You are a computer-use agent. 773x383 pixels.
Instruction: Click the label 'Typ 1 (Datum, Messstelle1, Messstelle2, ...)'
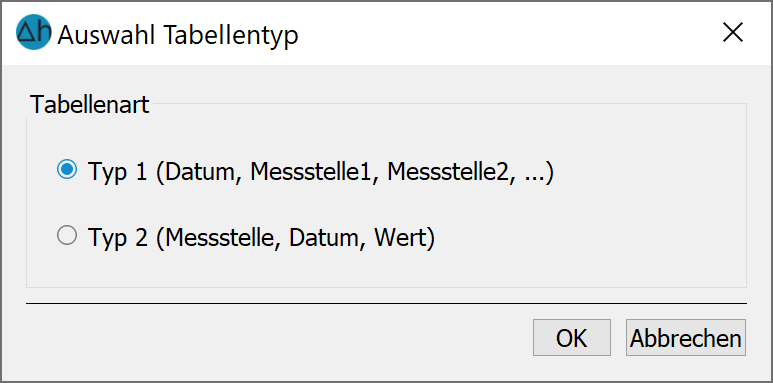pos(321,172)
